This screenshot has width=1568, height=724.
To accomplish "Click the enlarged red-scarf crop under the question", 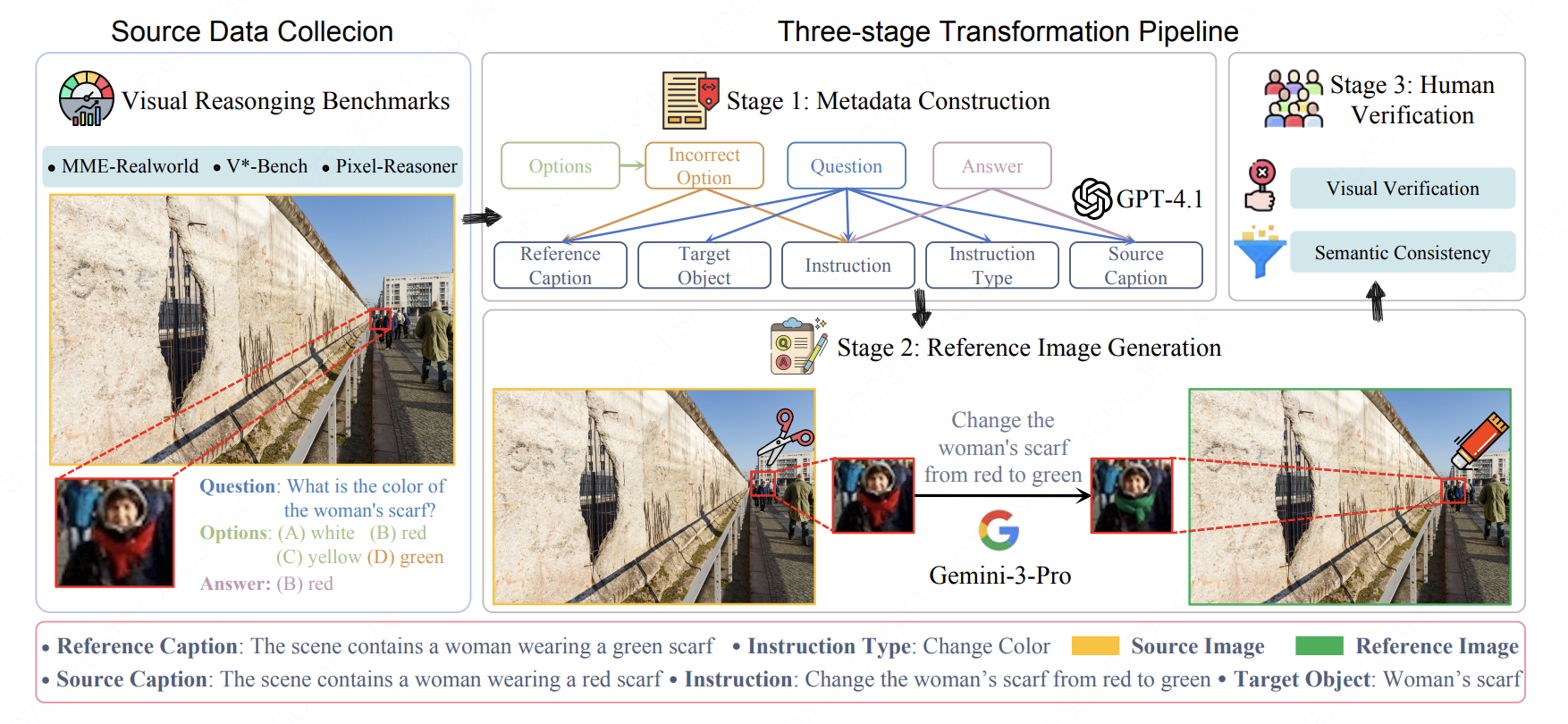I will [114, 533].
